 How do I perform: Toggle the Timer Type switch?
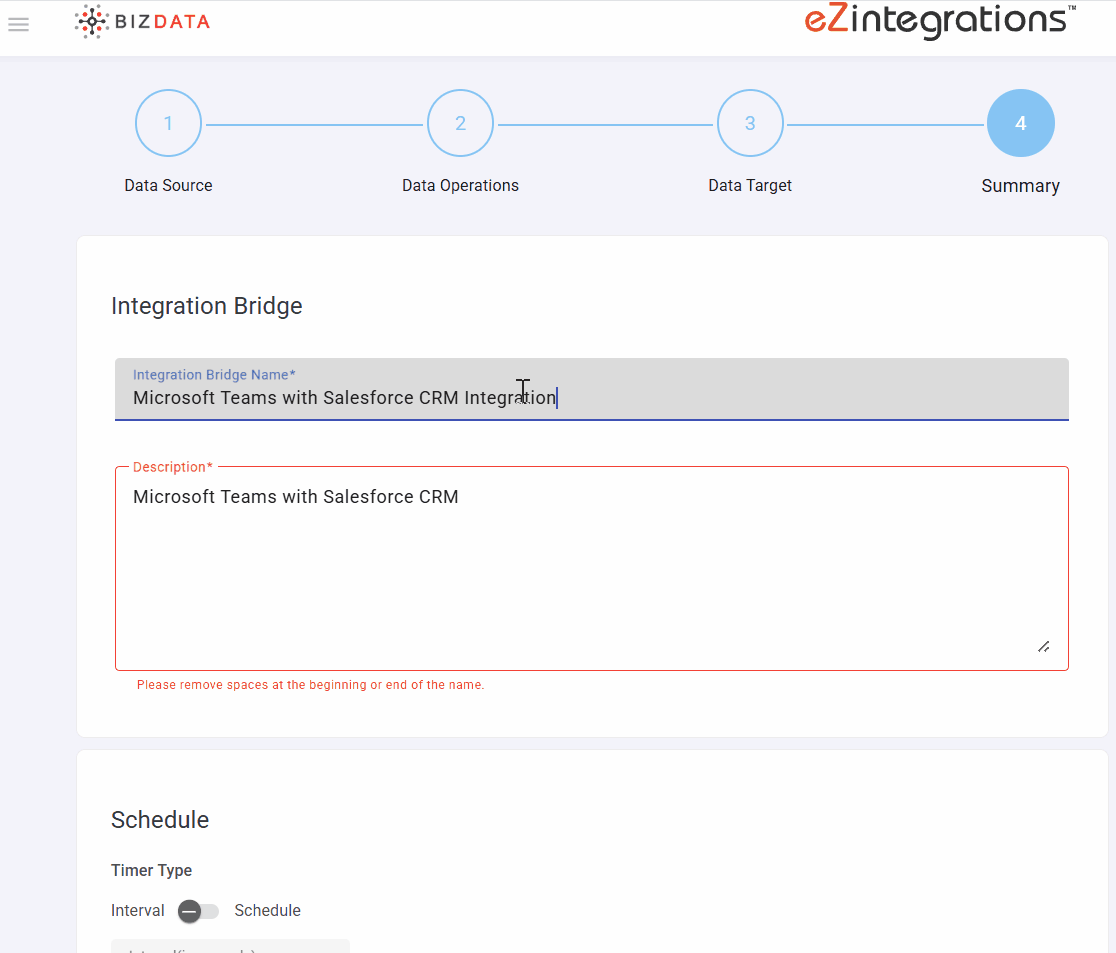(198, 911)
